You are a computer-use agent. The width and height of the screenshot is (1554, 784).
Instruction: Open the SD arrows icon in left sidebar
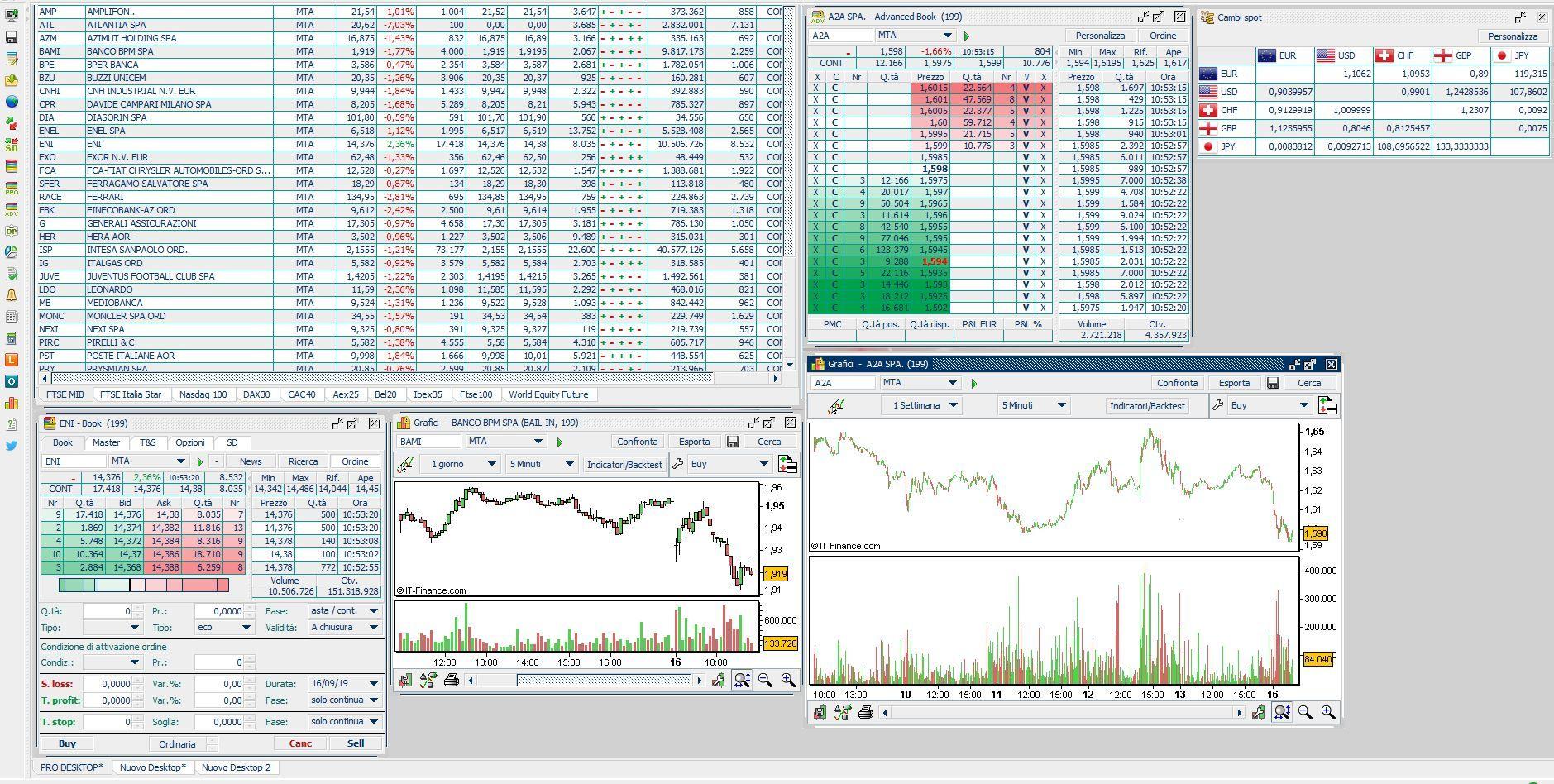12,145
